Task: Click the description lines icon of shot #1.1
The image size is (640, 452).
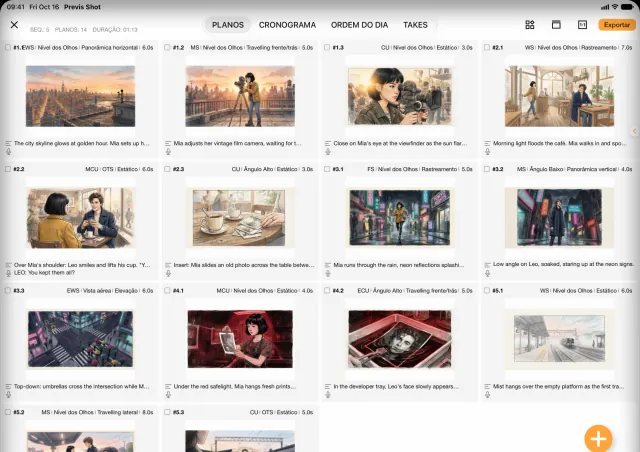Action: (8, 144)
